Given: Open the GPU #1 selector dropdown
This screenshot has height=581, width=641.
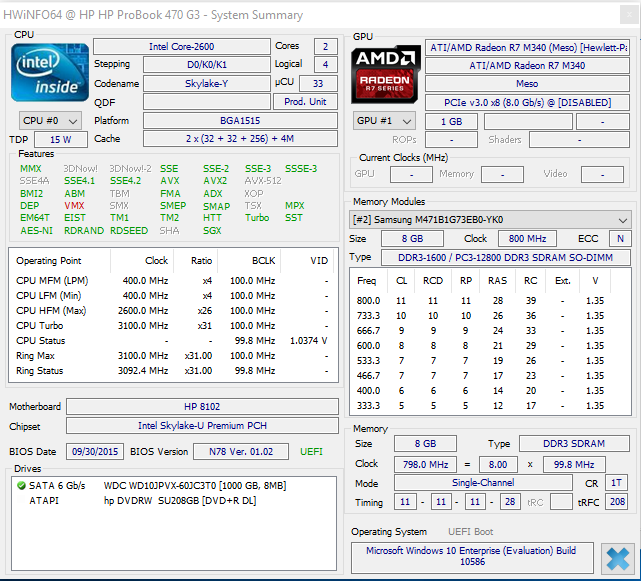Looking at the screenshot, I should click(x=384, y=121).
